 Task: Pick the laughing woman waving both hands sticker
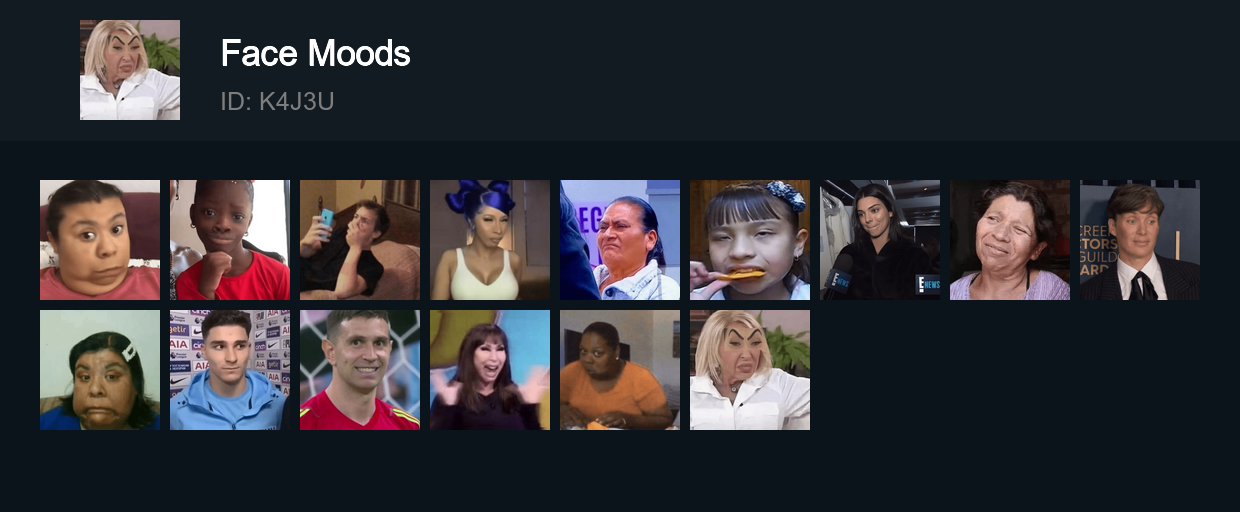click(490, 370)
